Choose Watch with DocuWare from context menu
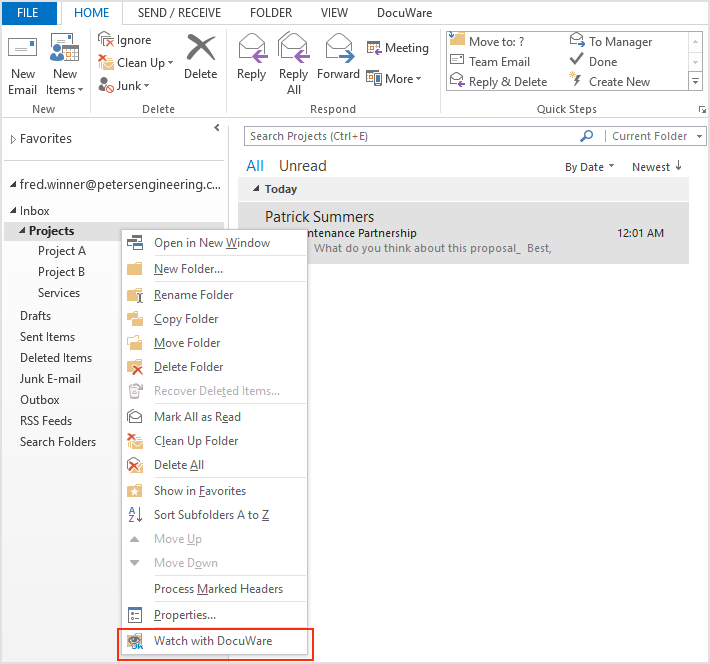This screenshot has width=710, height=664. [212, 641]
